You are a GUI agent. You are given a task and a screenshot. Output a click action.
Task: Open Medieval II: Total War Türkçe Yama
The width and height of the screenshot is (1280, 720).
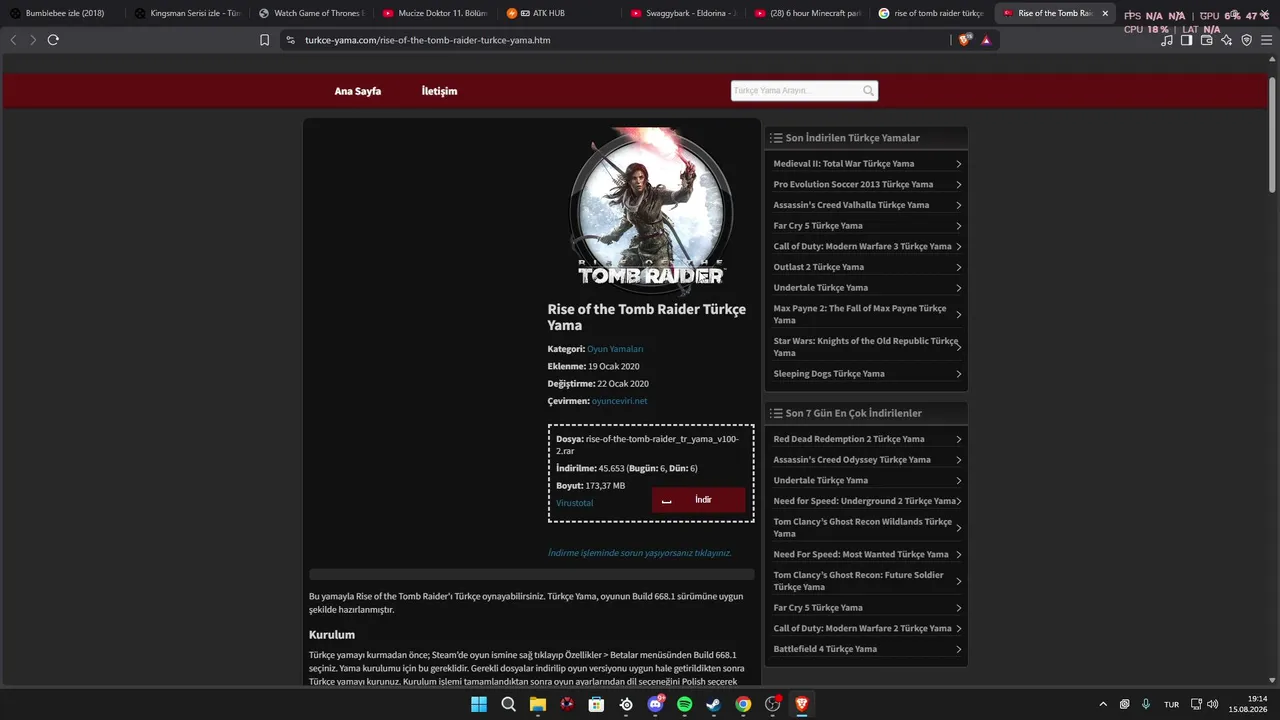[x=843, y=164]
